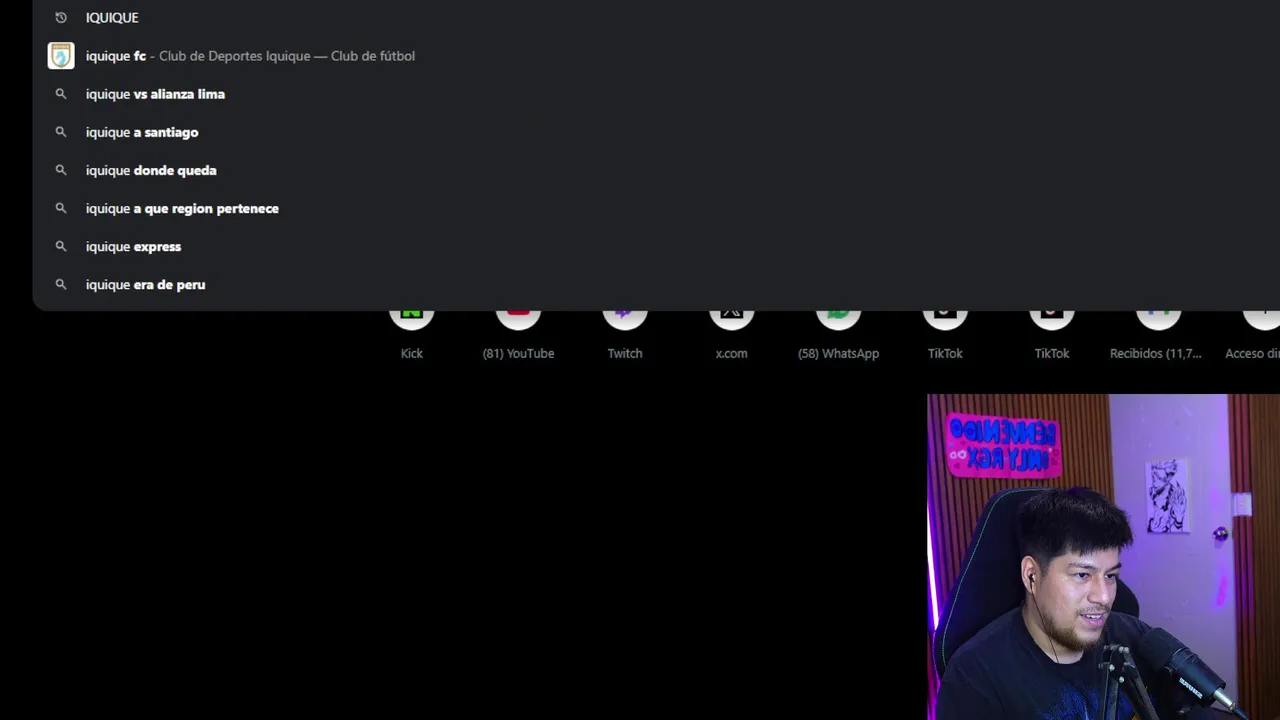Click search icon beside iquique express
The height and width of the screenshot is (720, 1280).
tap(61, 246)
